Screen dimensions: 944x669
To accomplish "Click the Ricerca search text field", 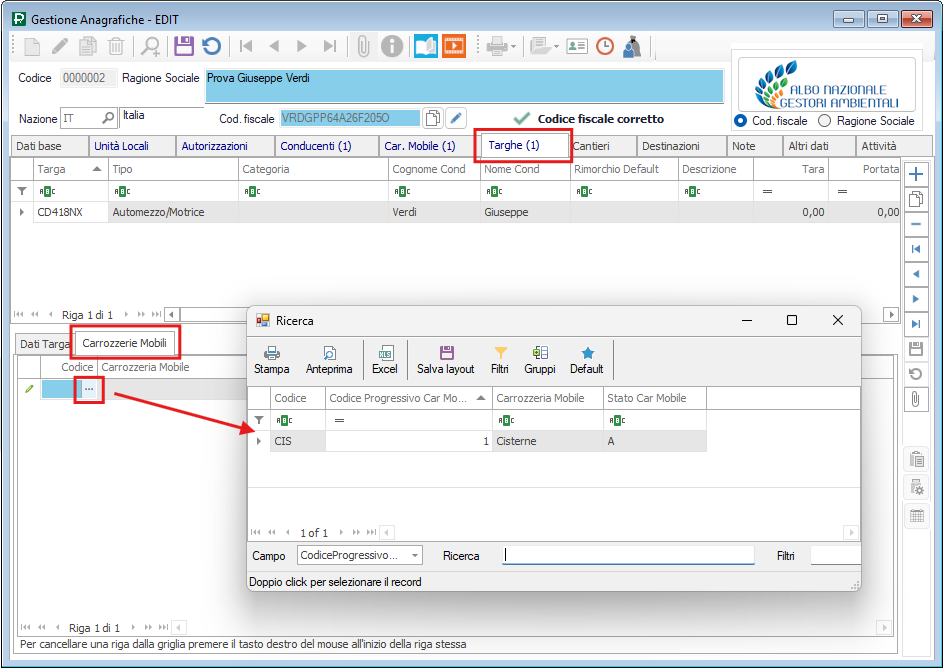I will coord(628,555).
